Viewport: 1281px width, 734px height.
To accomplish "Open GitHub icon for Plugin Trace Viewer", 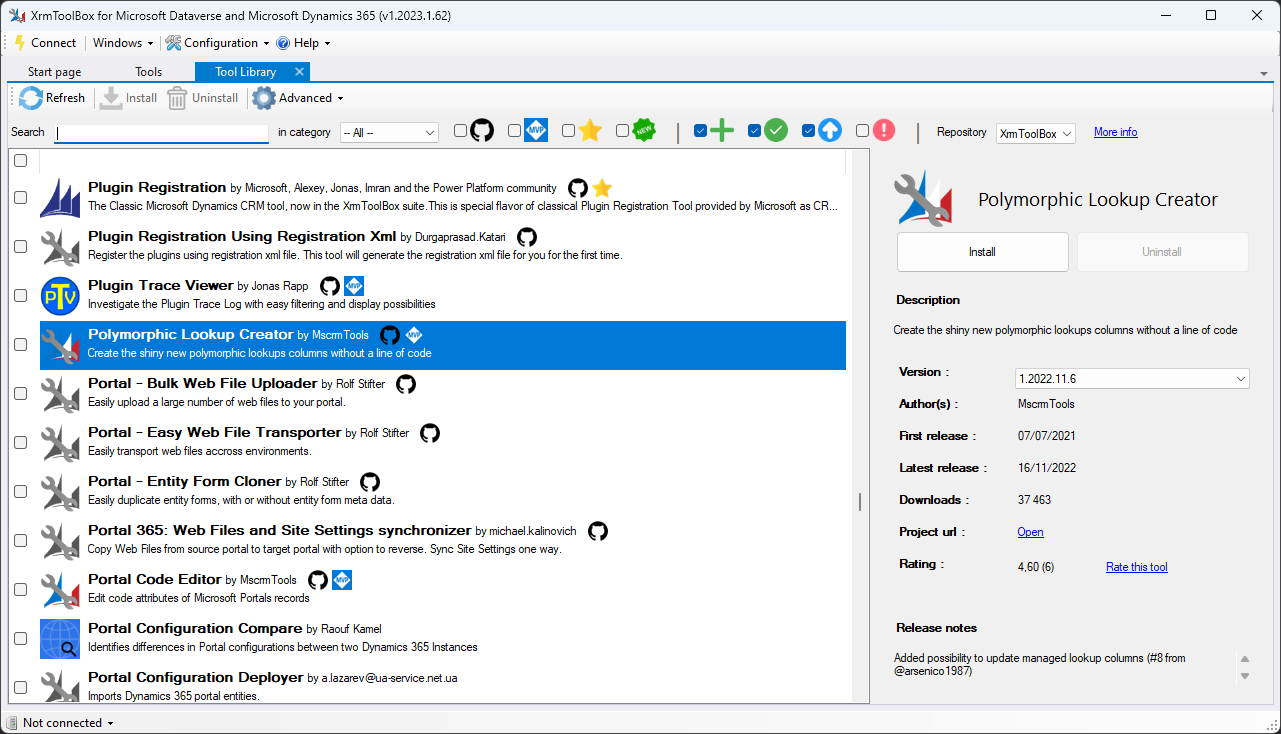I will [x=330, y=286].
